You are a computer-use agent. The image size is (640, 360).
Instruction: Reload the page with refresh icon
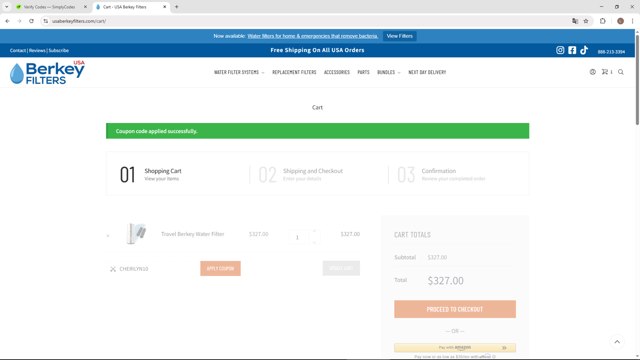click(31, 21)
